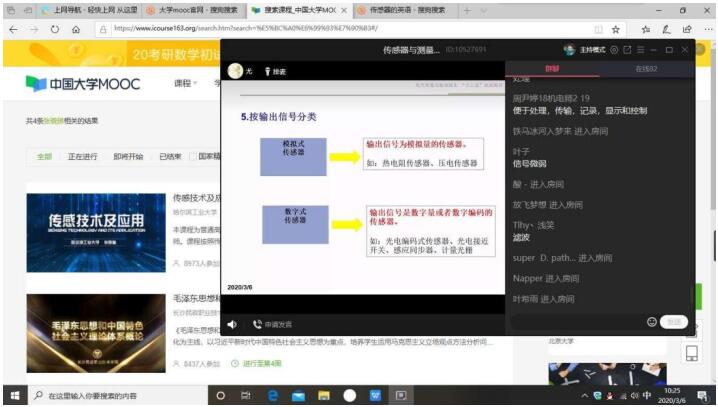Go to the browser home page
718x407 pixels.
click(77, 29)
